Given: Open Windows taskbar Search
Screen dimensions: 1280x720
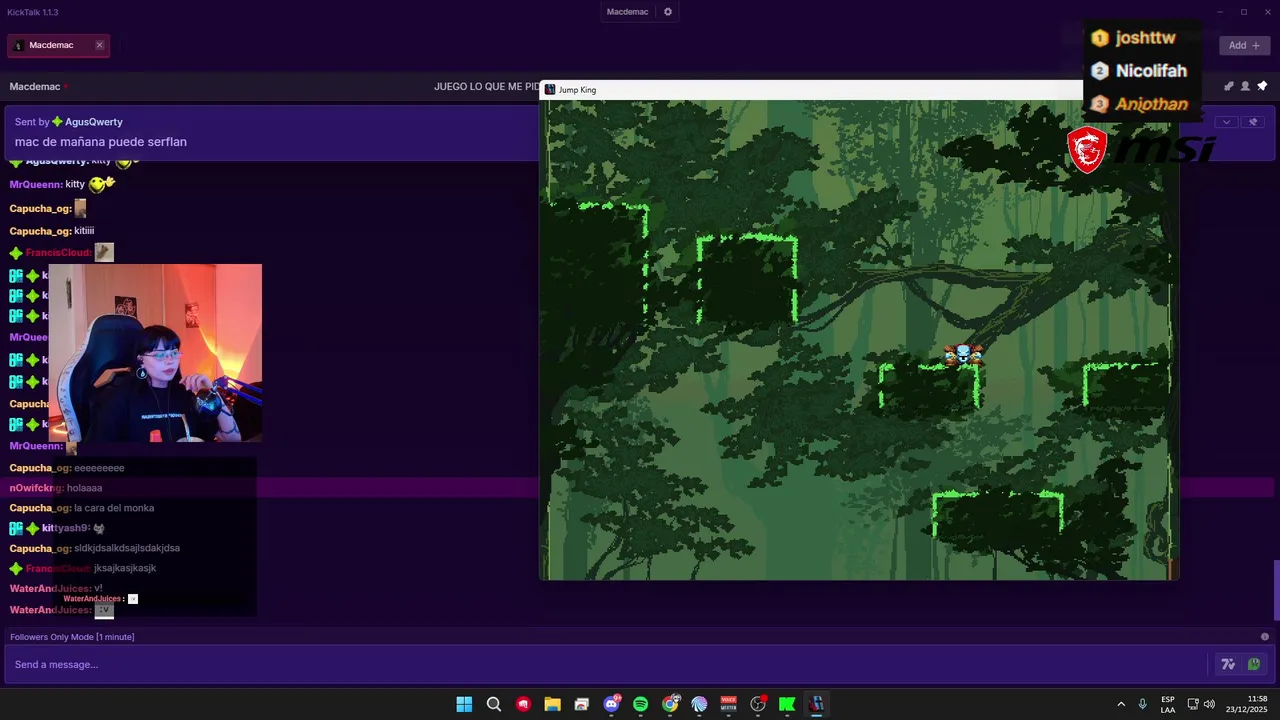Looking at the screenshot, I should (x=494, y=704).
